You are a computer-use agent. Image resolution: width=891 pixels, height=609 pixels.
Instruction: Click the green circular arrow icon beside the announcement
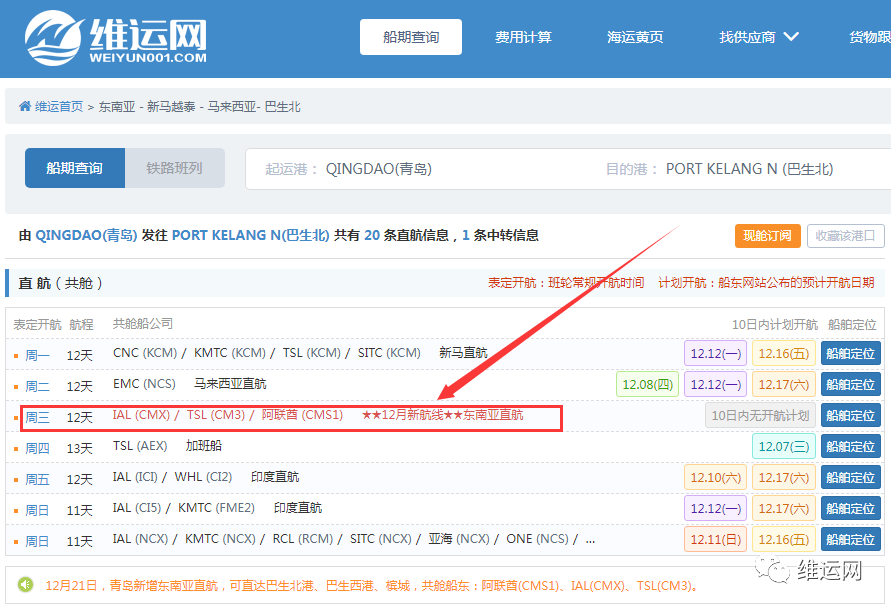point(27,582)
